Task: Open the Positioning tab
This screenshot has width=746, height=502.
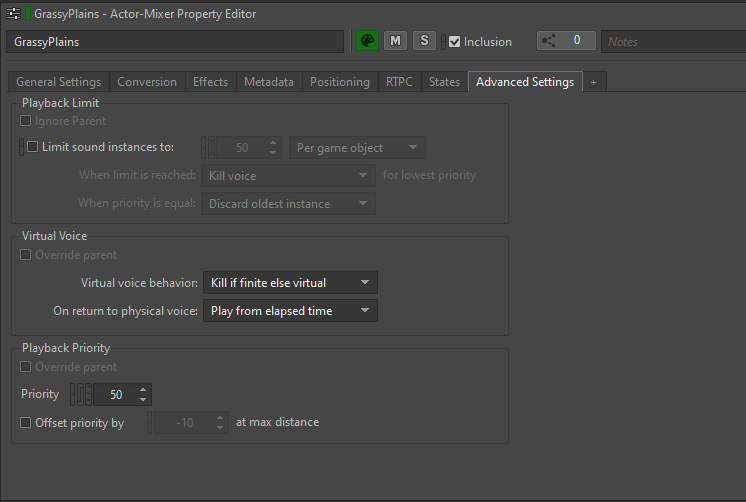Action: tap(340, 82)
